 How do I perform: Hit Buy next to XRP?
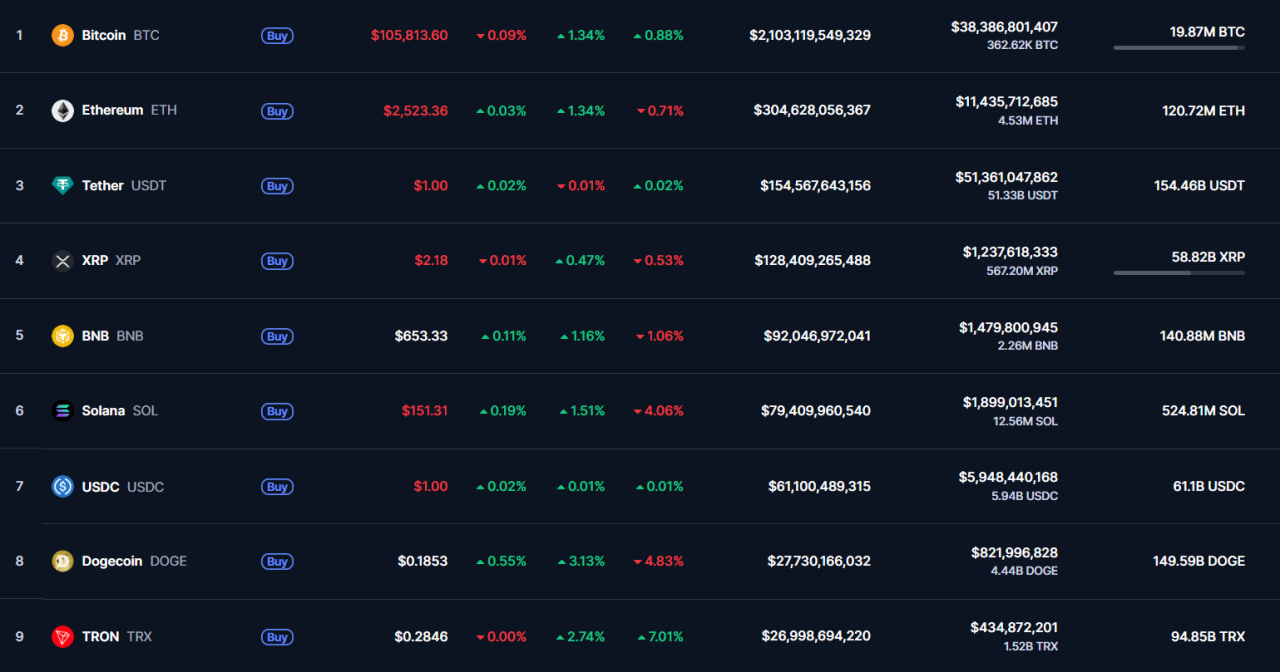[x=277, y=261]
